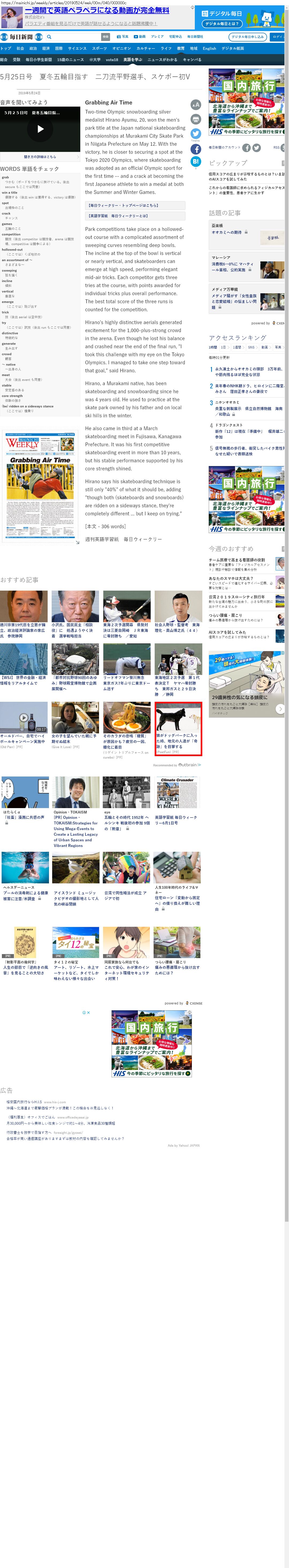
Task: Select the サイエンス navigation item
Action: click(x=77, y=48)
